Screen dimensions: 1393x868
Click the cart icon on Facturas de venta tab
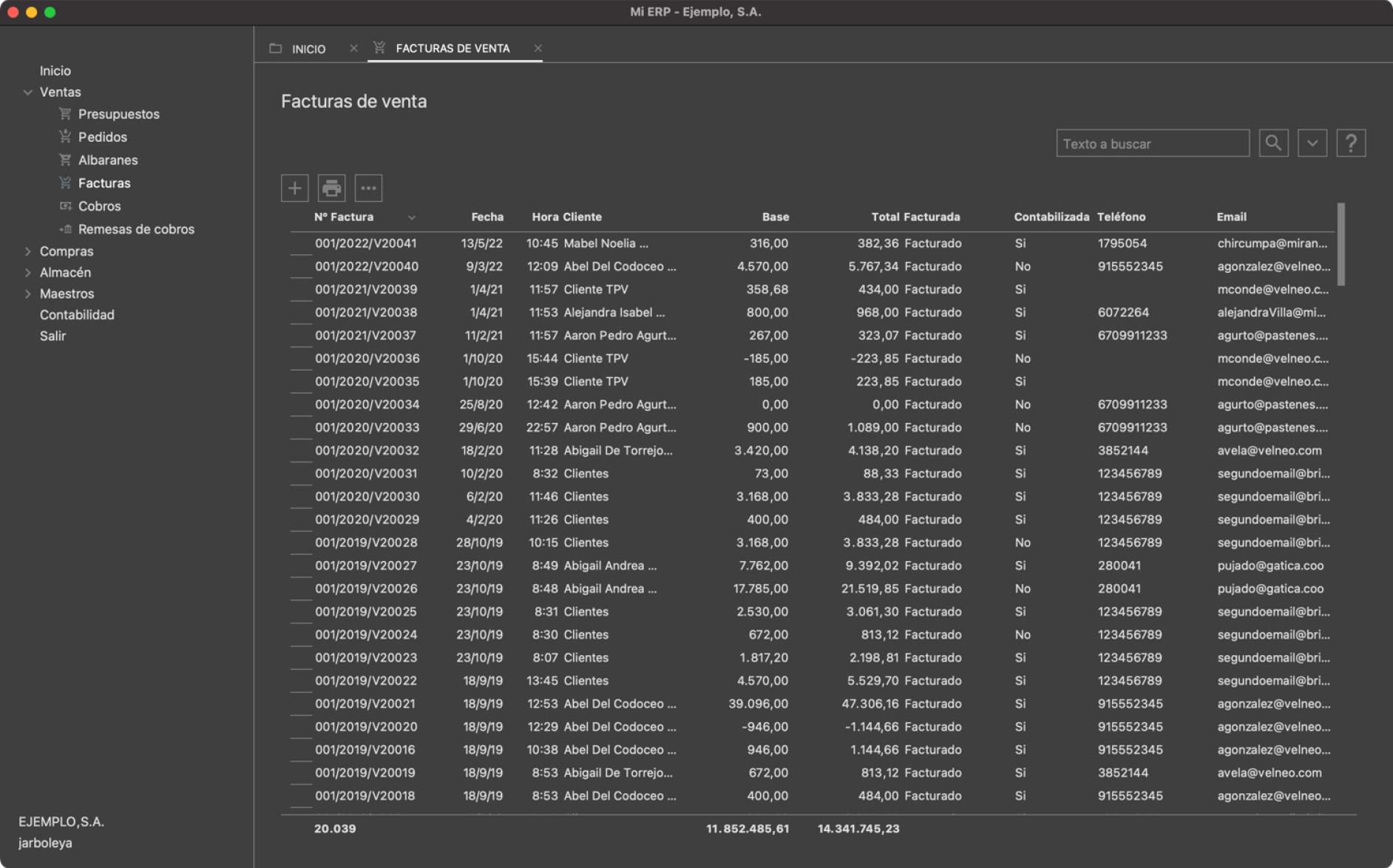coord(379,47)
